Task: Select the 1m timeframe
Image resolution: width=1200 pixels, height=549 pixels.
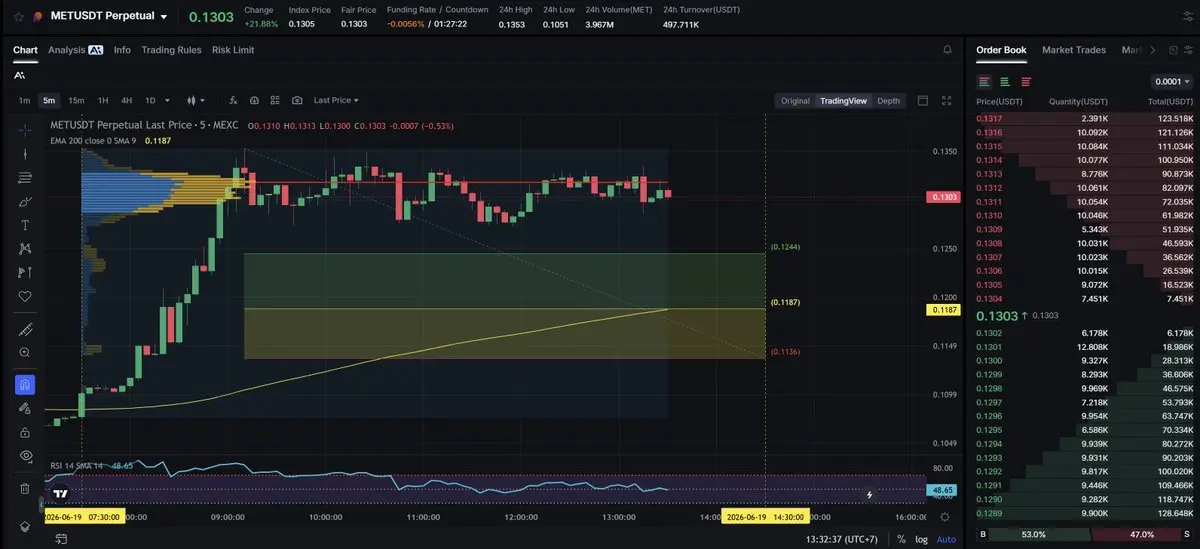Action: [24, 100]
